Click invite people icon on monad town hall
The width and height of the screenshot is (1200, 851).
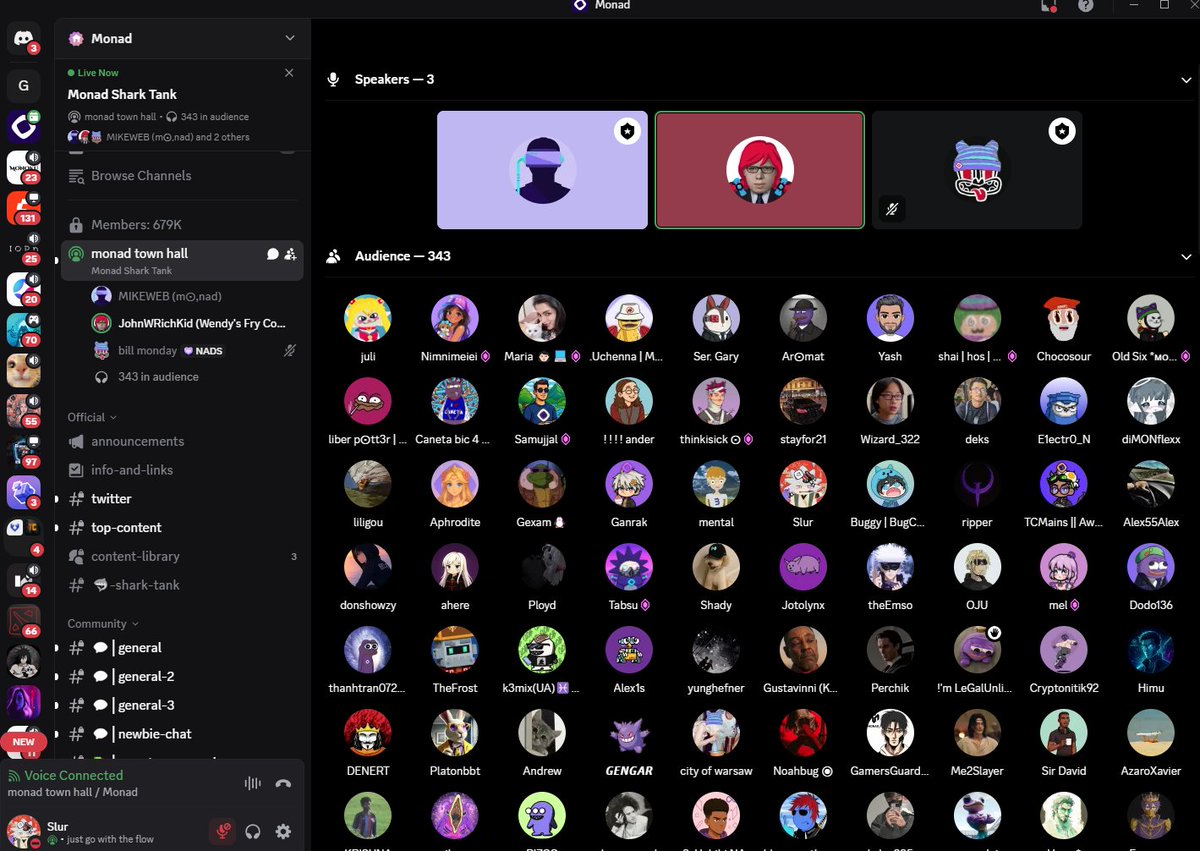pos(290,254)
